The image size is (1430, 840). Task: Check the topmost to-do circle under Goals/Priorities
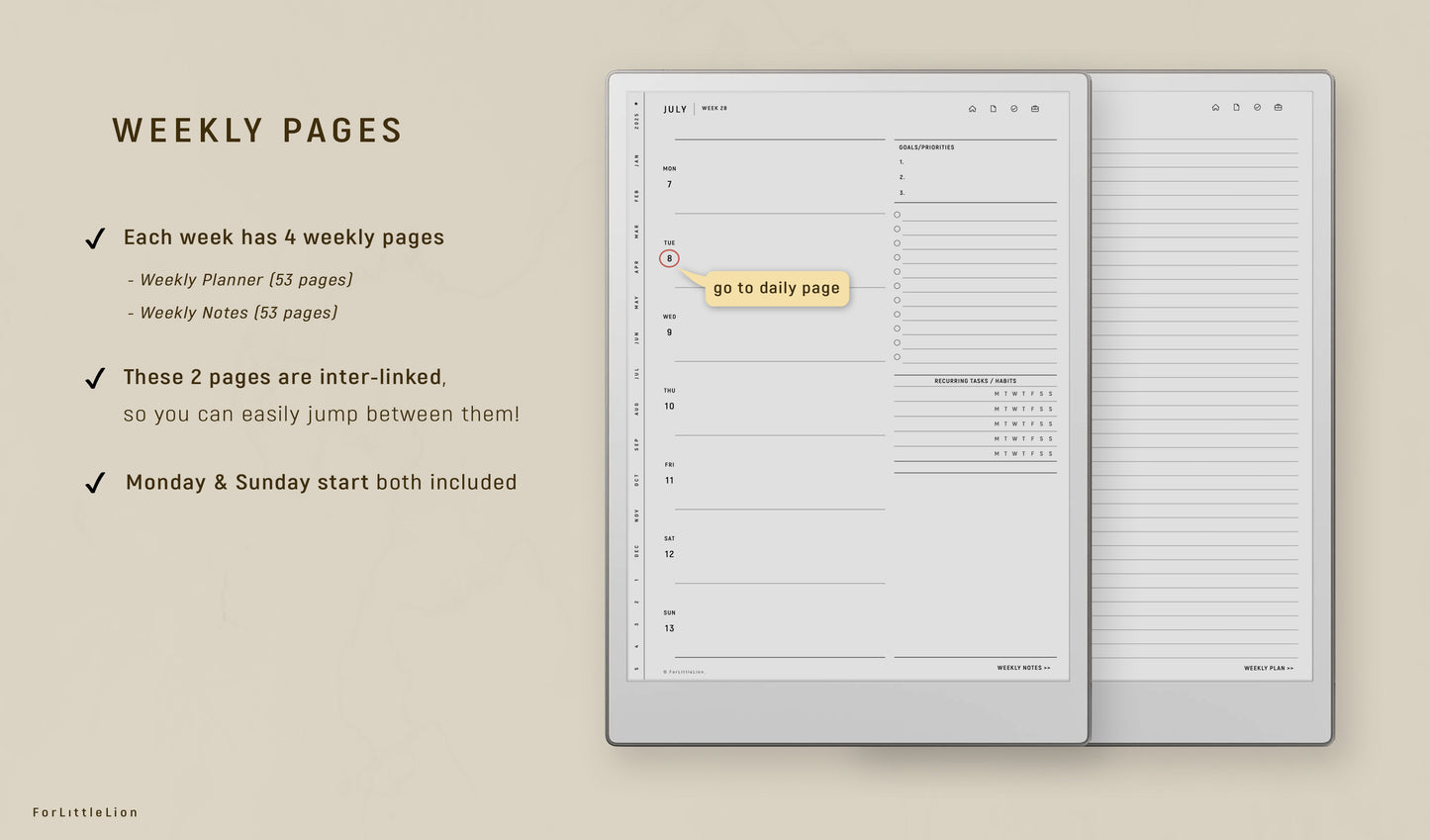click(x=898, y=215)
